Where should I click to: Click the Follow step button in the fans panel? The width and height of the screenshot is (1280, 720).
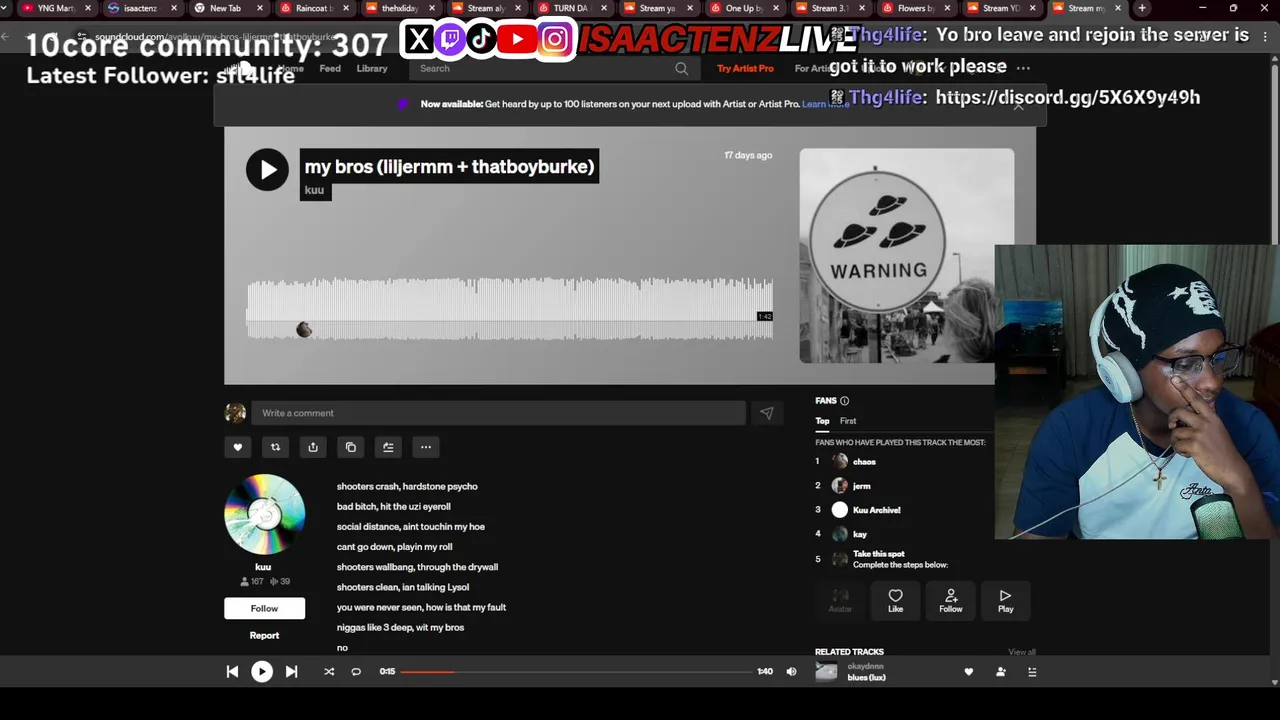[x=950, y=600]
